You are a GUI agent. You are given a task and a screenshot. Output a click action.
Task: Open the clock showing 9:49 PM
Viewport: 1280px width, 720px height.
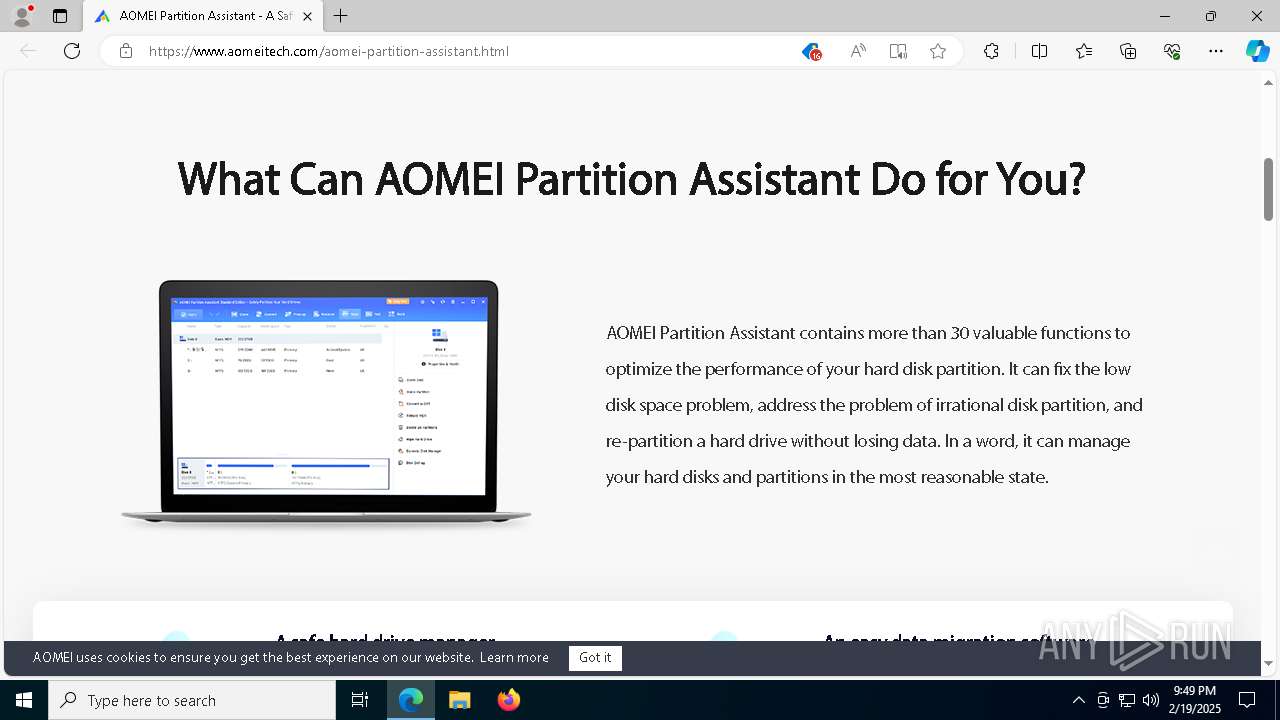pos(1195,700)
